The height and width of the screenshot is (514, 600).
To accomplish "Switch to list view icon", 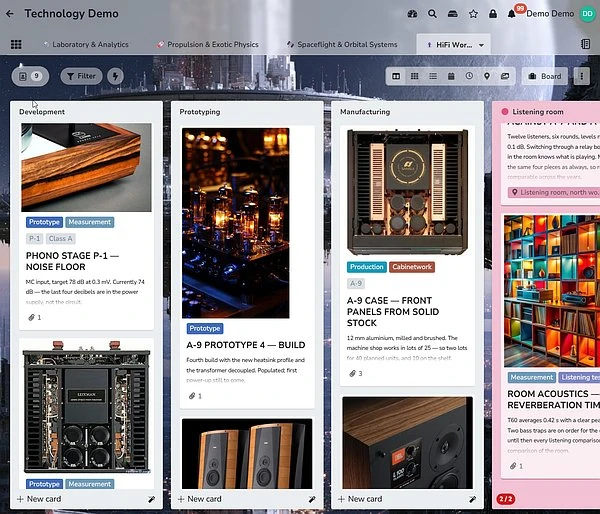I will 433,76.
